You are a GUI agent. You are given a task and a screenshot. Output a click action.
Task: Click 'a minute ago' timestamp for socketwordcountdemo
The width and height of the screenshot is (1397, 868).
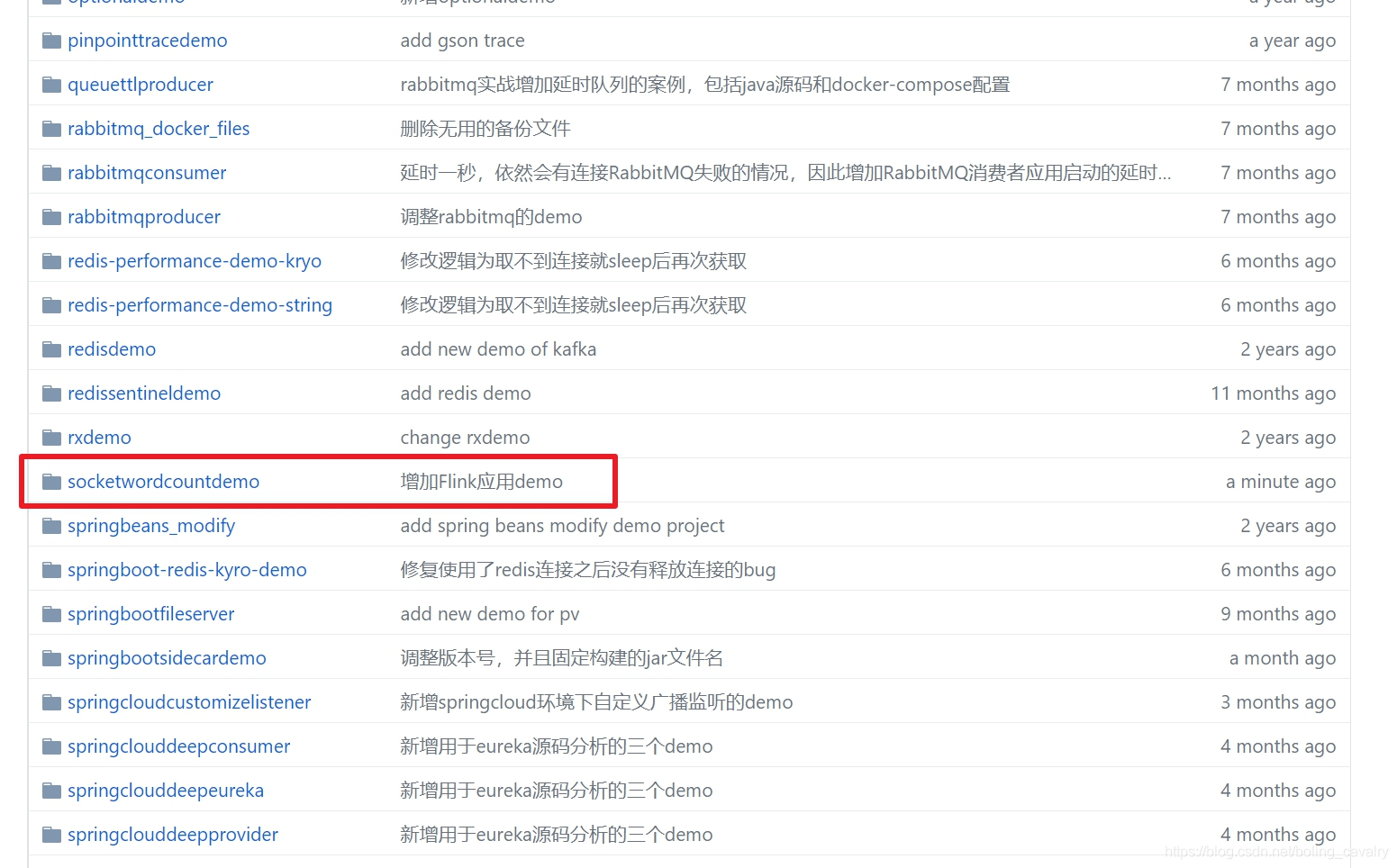tap(1281, 482)
